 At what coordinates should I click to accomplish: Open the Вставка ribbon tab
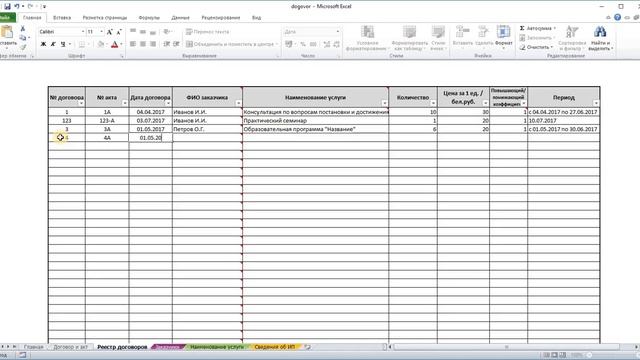pos(62,18)
